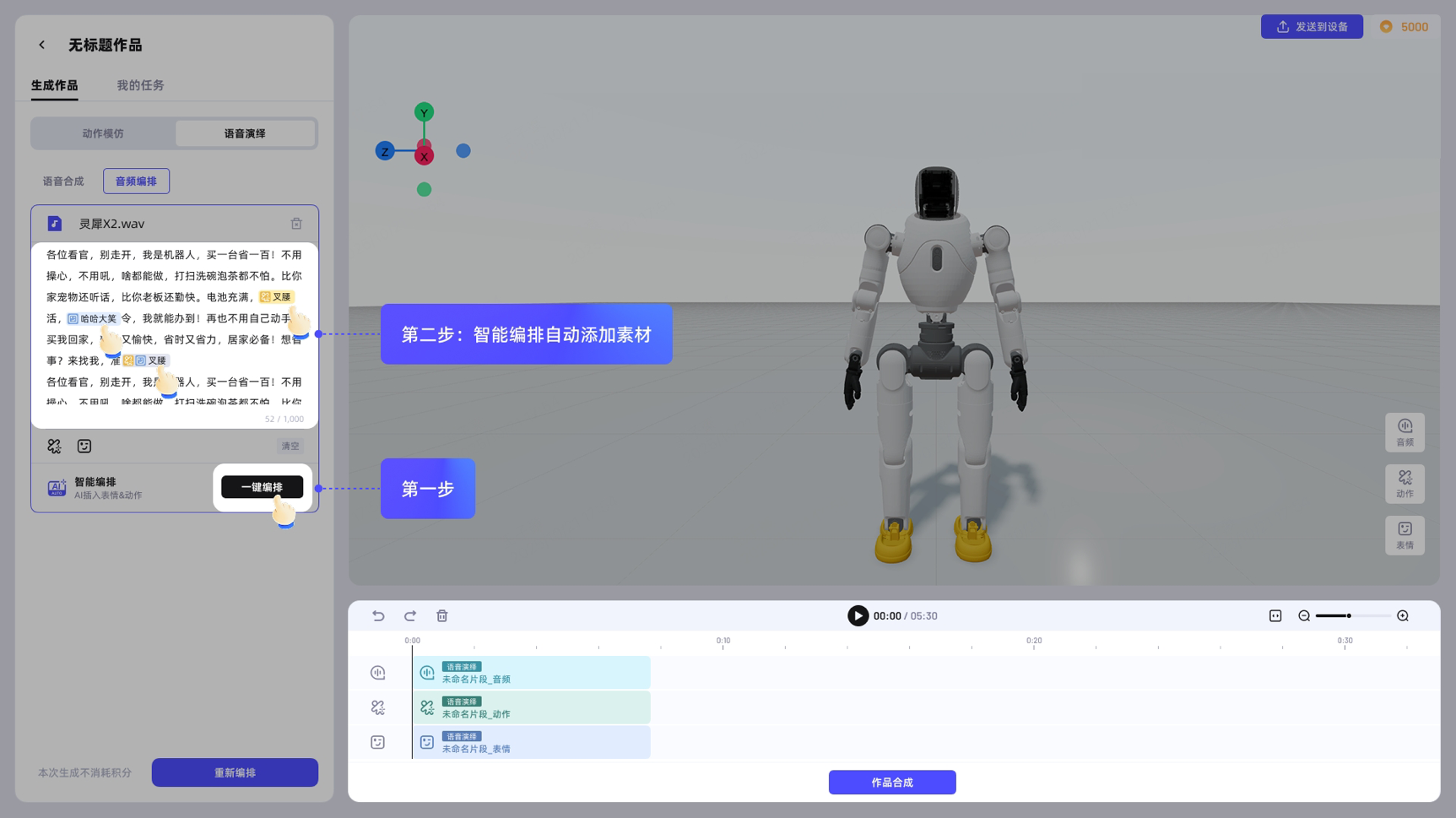Click the audio track header icon
The height and width of the screenshot is (818, 1456).
[378, 673]
